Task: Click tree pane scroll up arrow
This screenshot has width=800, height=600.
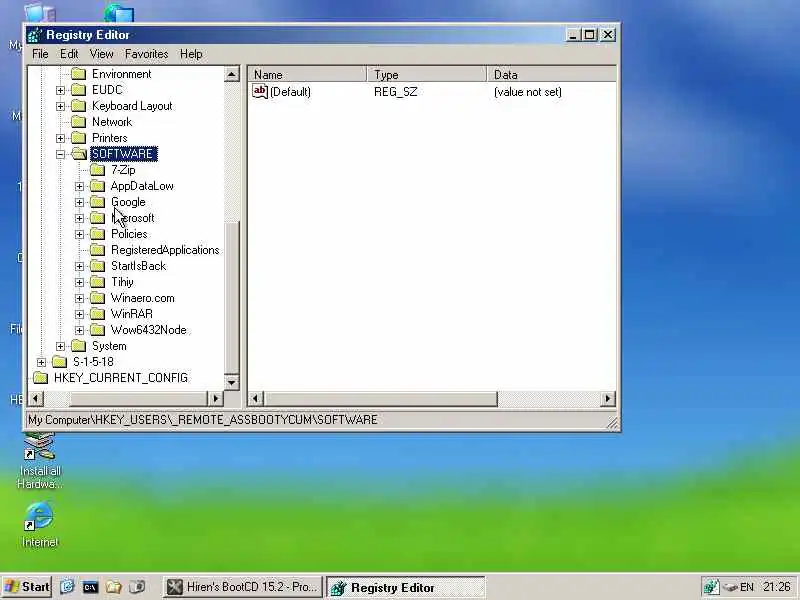Action: [x=231, y=74]
